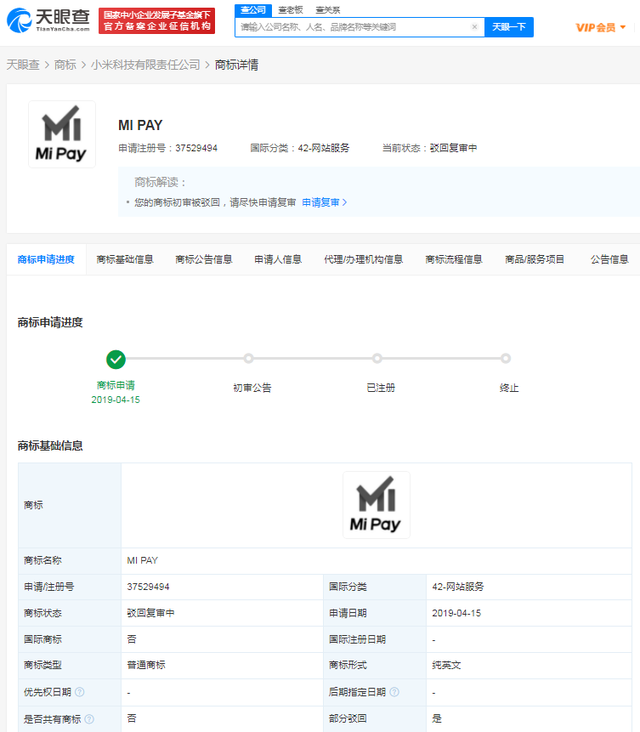Open the VIP会员 dropdown menu
Image resolution: width=640 pixels, height=732 pixels.
600,27
